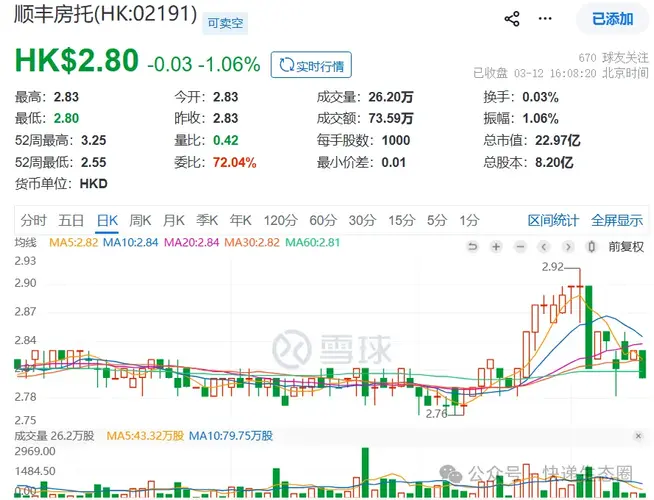654x500 pixels.
Task: Click the 2.92 high marker on chart
Action: click(553, 266)
